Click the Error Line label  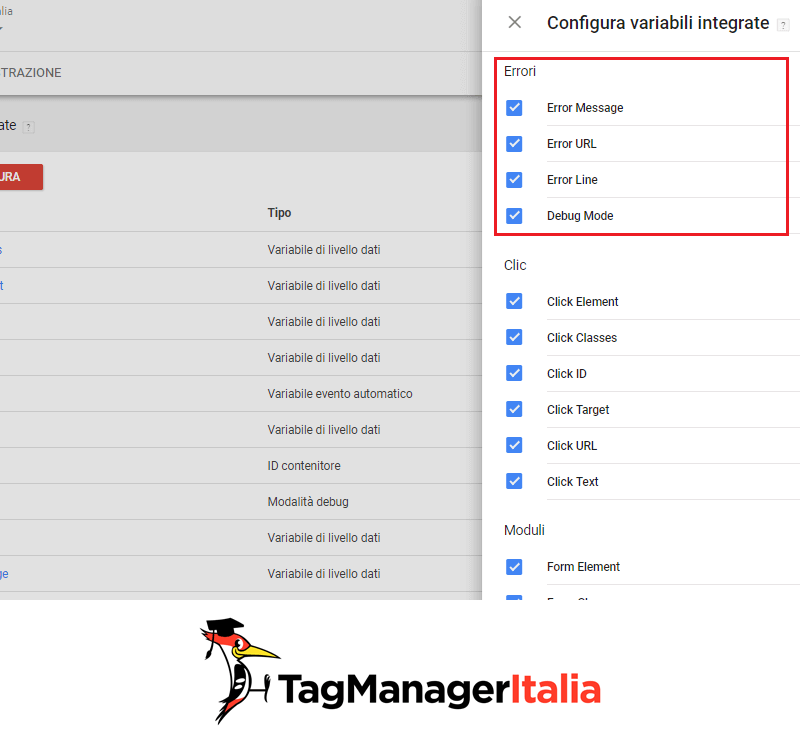tap(572, 180)
